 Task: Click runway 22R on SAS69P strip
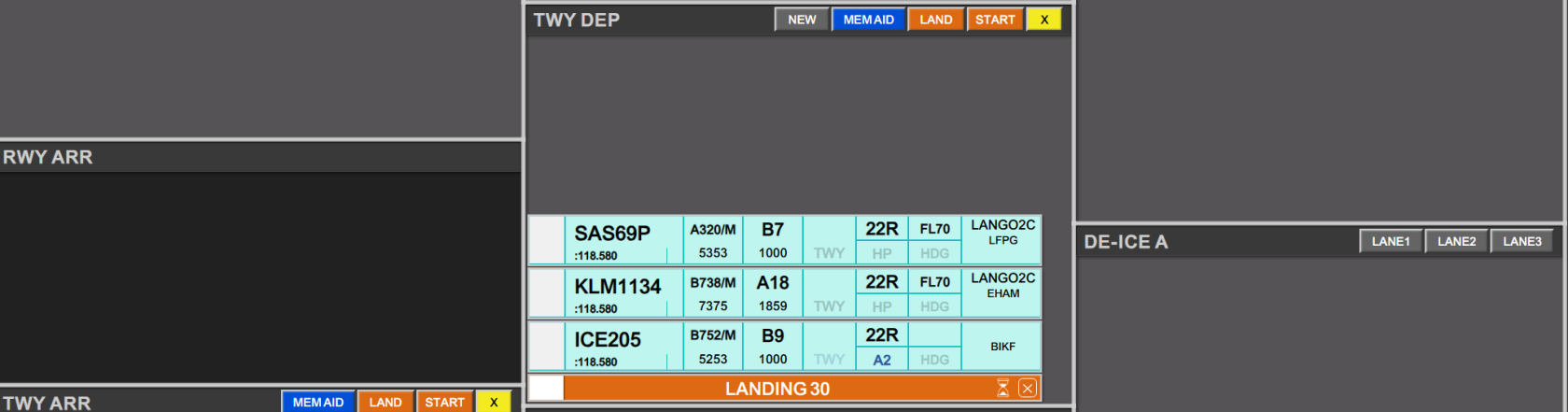pos(882,229)
